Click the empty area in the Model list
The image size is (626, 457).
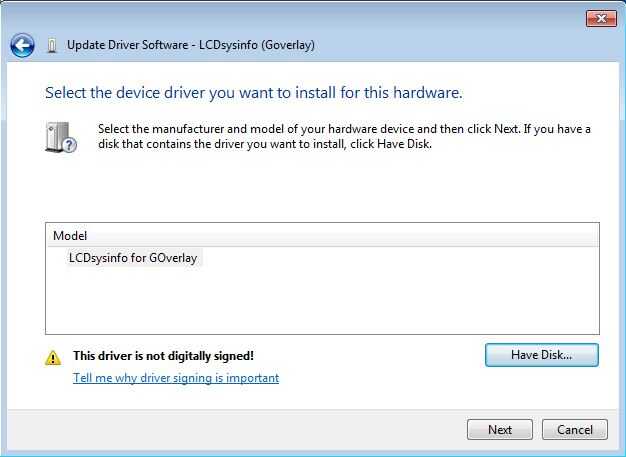322,300
